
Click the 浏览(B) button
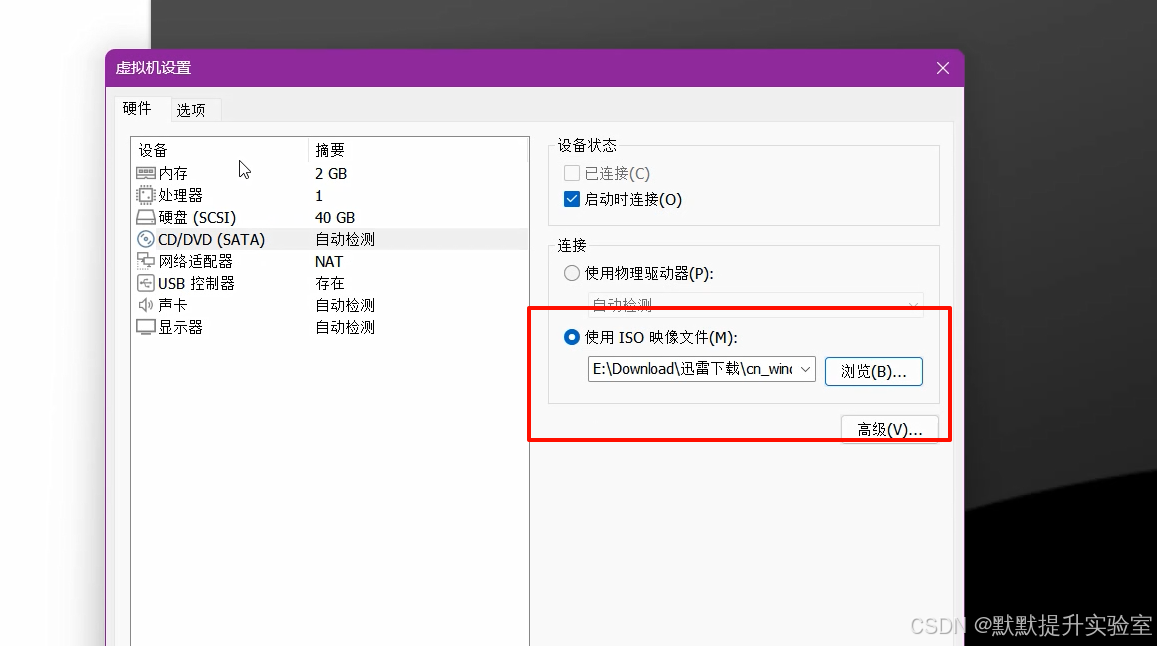pyautogui.click(x=873, y=370)
